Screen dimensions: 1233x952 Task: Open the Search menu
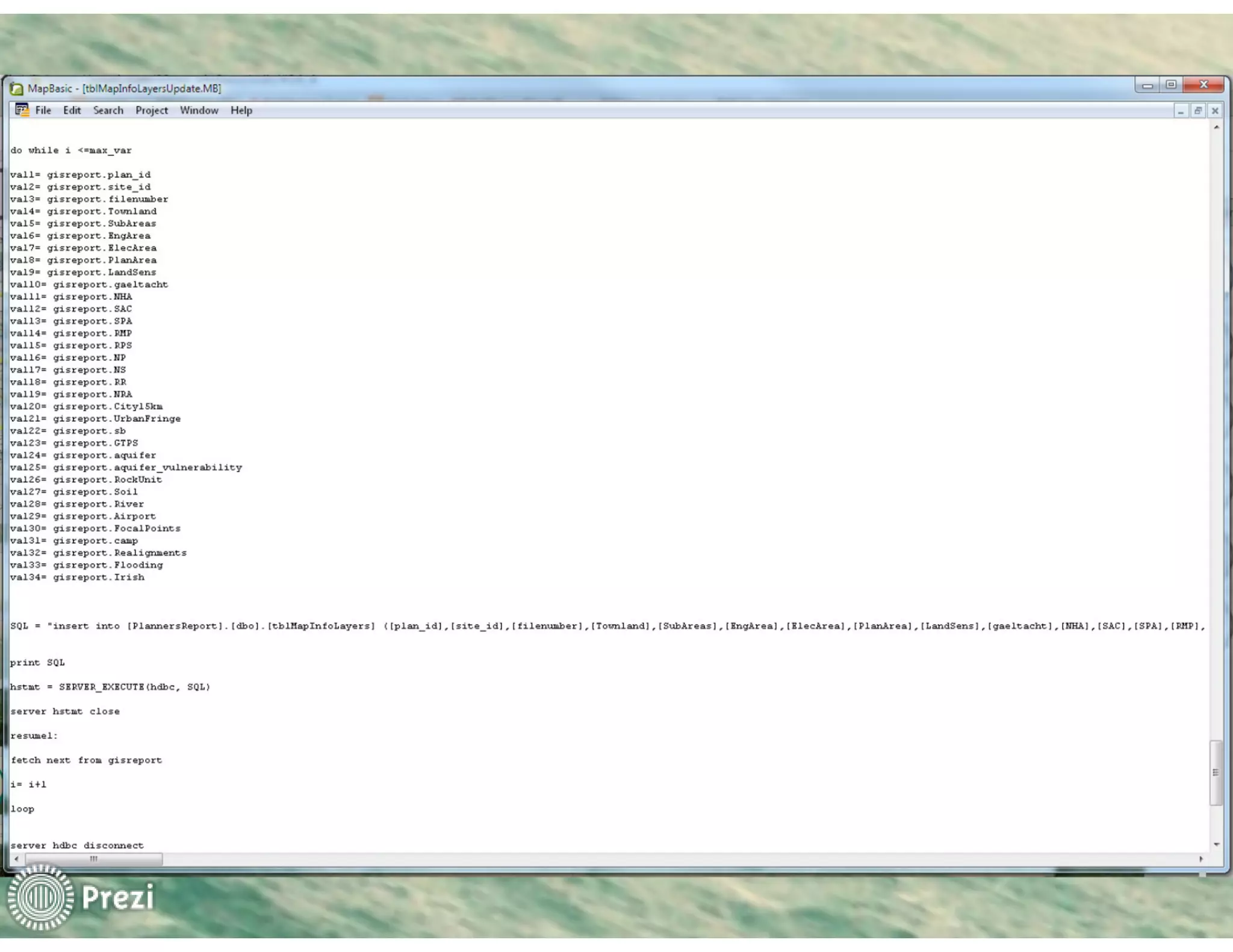pos(108,110)
